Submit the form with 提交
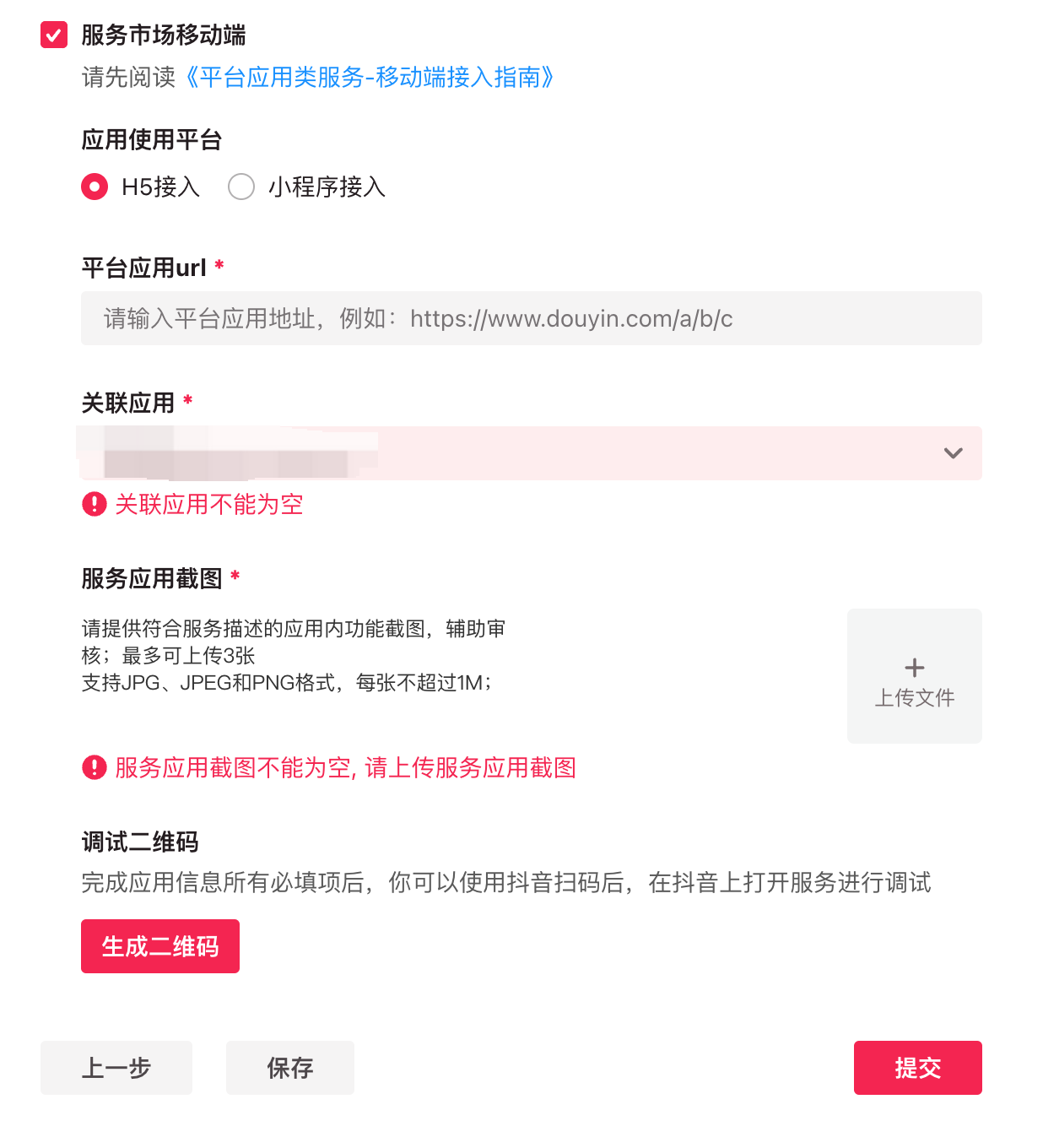1043x1148 pixels. [x=917, y=1068]
